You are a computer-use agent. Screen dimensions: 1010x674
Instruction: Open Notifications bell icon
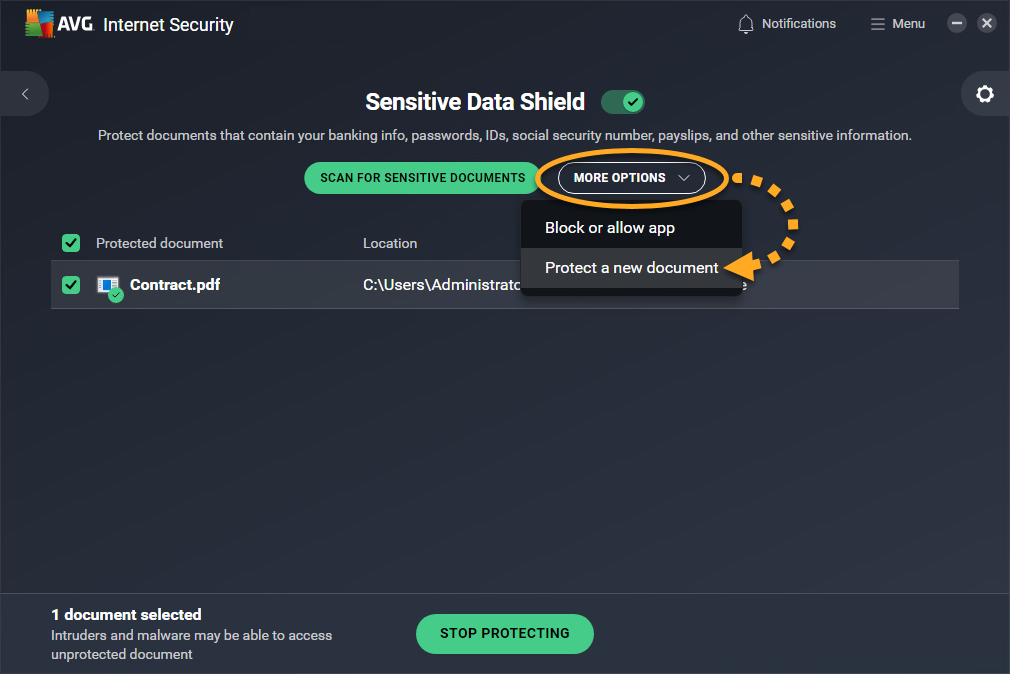coord(746,24)
